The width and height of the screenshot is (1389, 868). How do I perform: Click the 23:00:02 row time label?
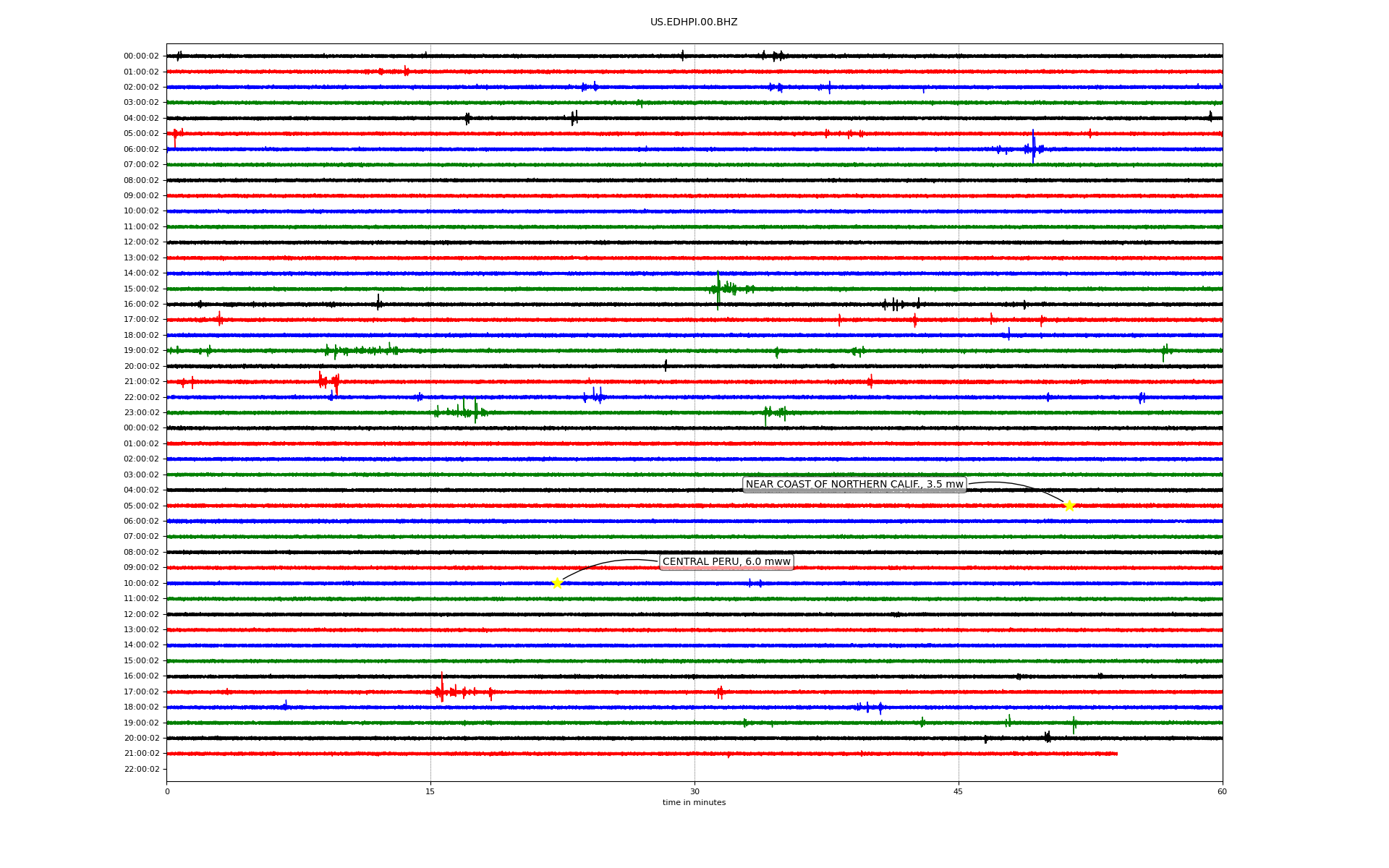(x=141, y=413)
